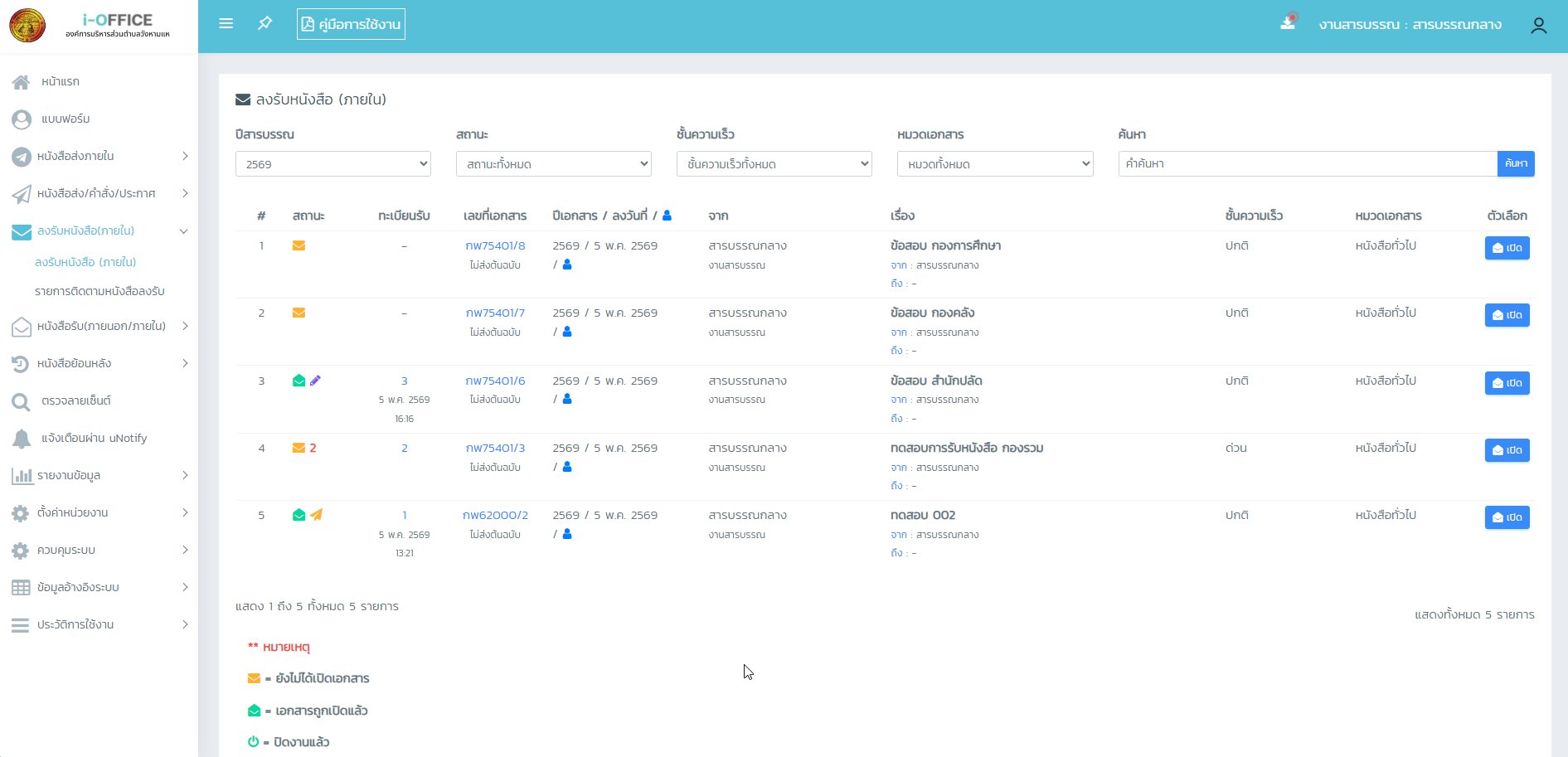
Task: Click เปิด button for ข้อสอบ กองคลัง
Action: coord(1507,315)
